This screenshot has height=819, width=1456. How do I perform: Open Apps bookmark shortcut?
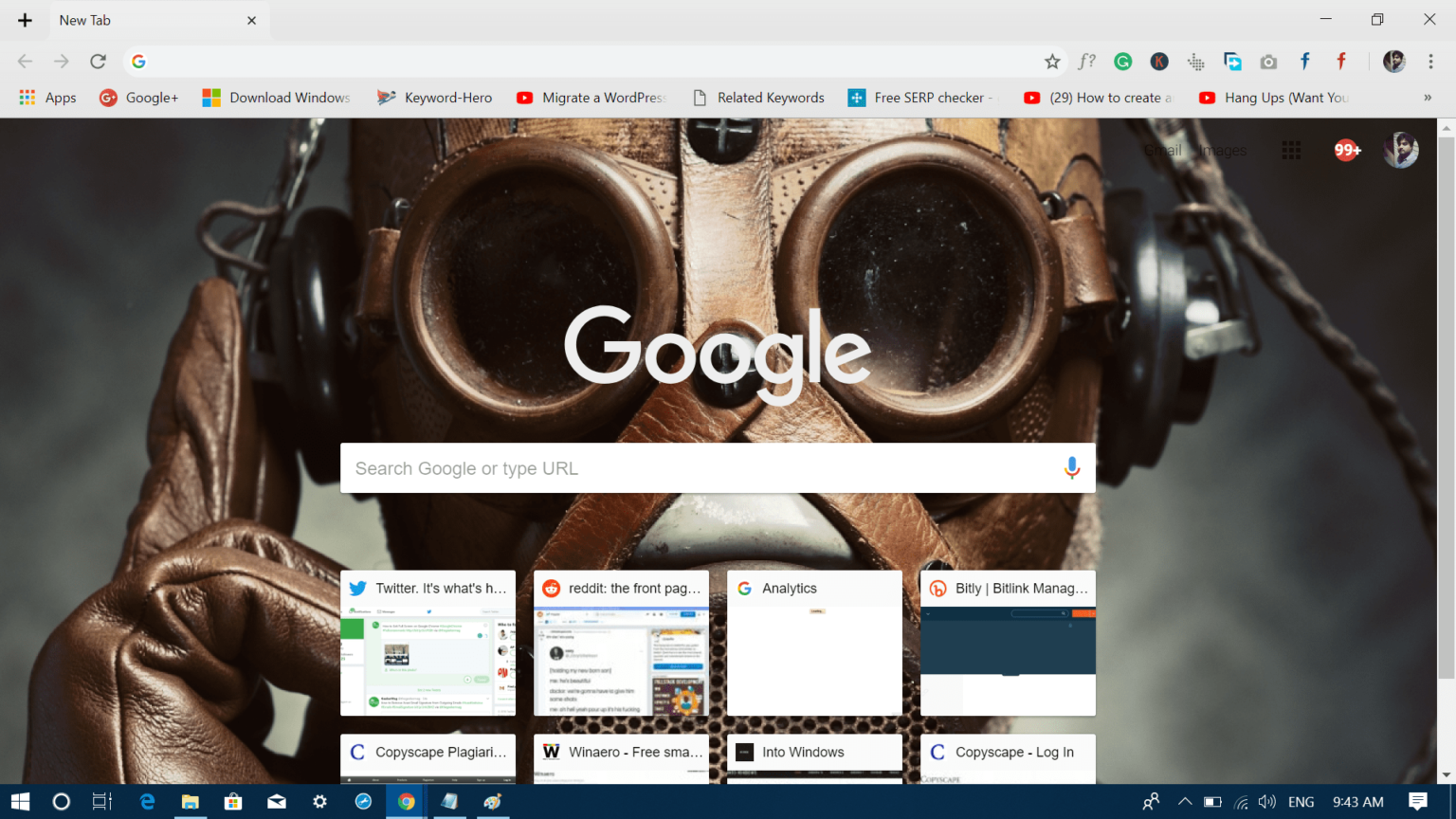[x=47, y=98]
